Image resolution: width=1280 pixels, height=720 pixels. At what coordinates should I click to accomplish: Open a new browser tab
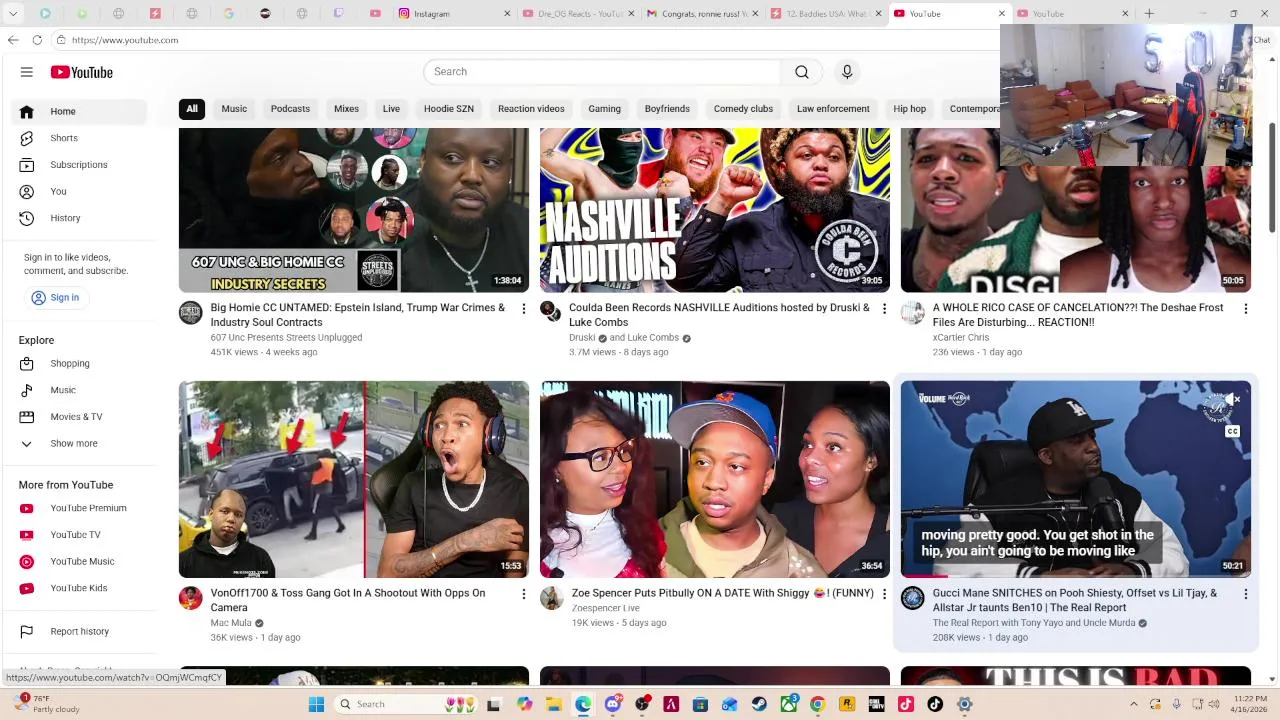coord(1149,13)
